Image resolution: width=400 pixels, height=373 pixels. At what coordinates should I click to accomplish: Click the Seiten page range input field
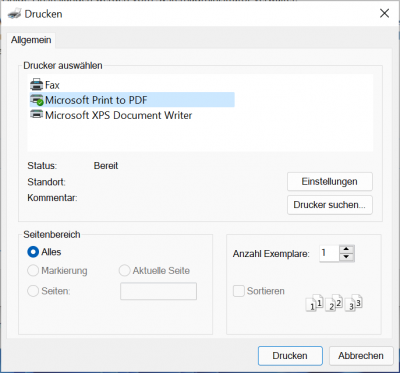coord(158,291)
